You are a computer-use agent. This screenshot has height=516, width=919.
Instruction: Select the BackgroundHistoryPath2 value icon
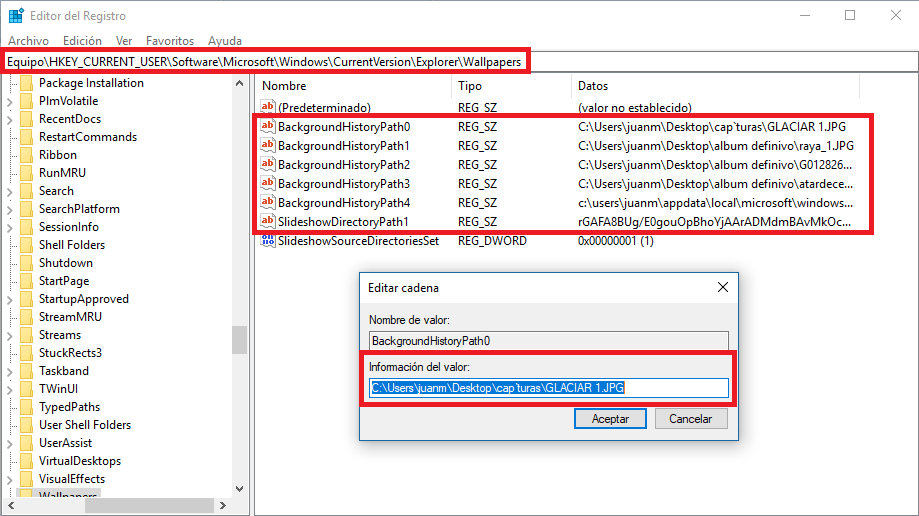click(x=268, y=164)
